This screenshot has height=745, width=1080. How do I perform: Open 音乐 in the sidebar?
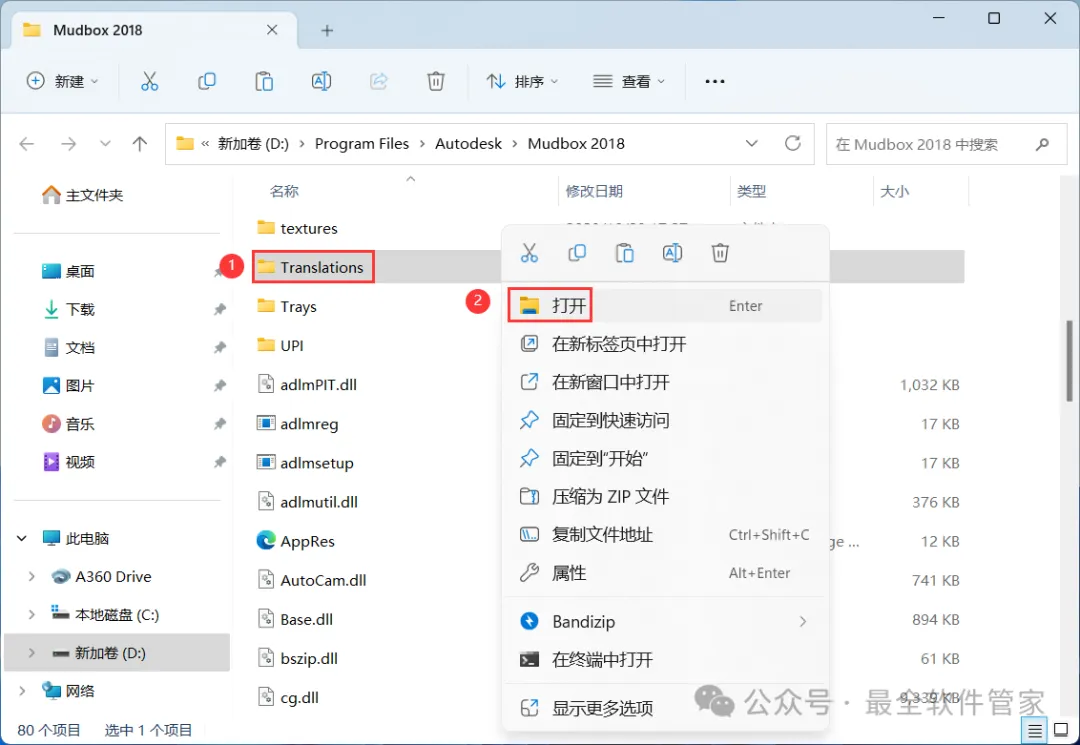point(68,423)
